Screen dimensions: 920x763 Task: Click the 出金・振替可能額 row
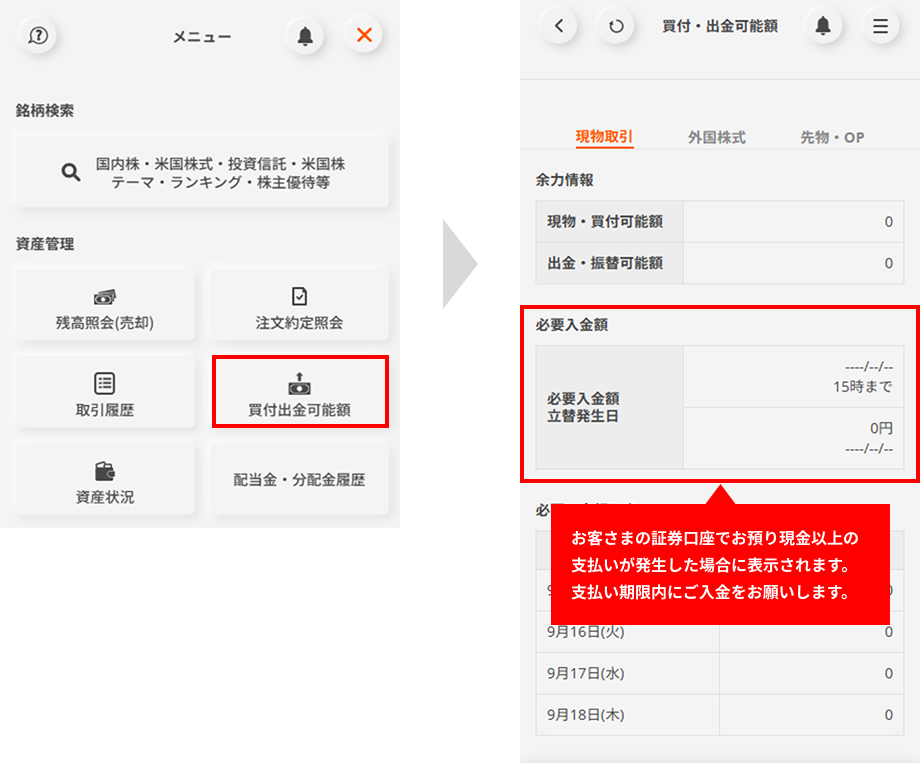click(x=719, y=264)
